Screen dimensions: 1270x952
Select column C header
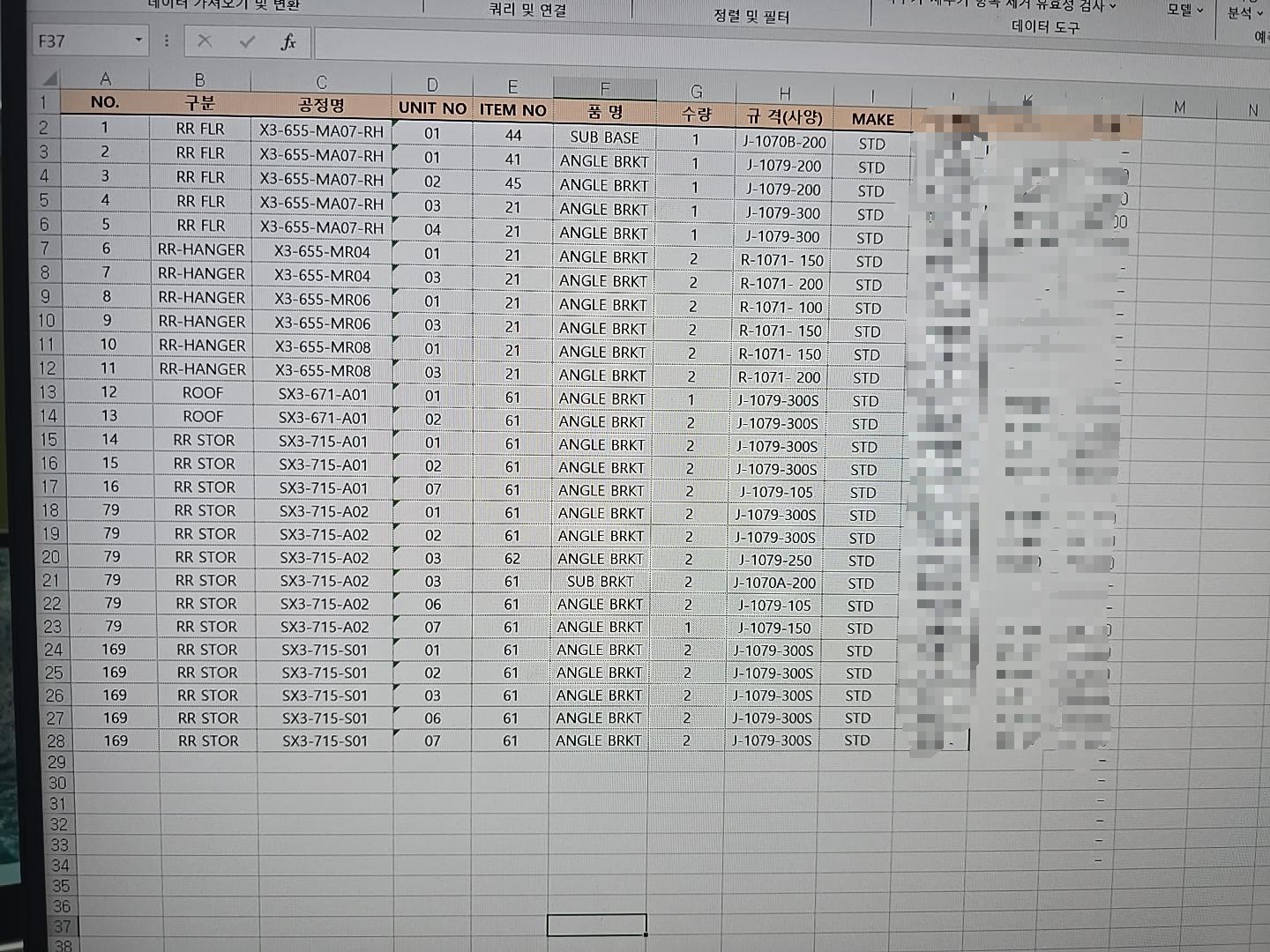(x=321, y=82)
